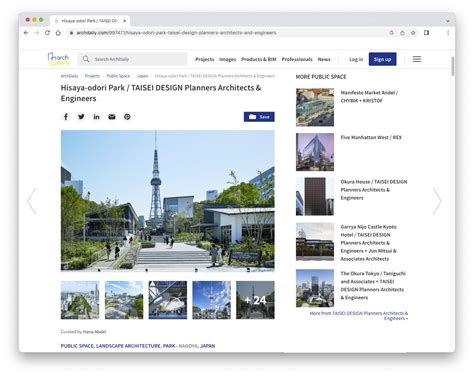Click the Log in link

click(356, 59)
